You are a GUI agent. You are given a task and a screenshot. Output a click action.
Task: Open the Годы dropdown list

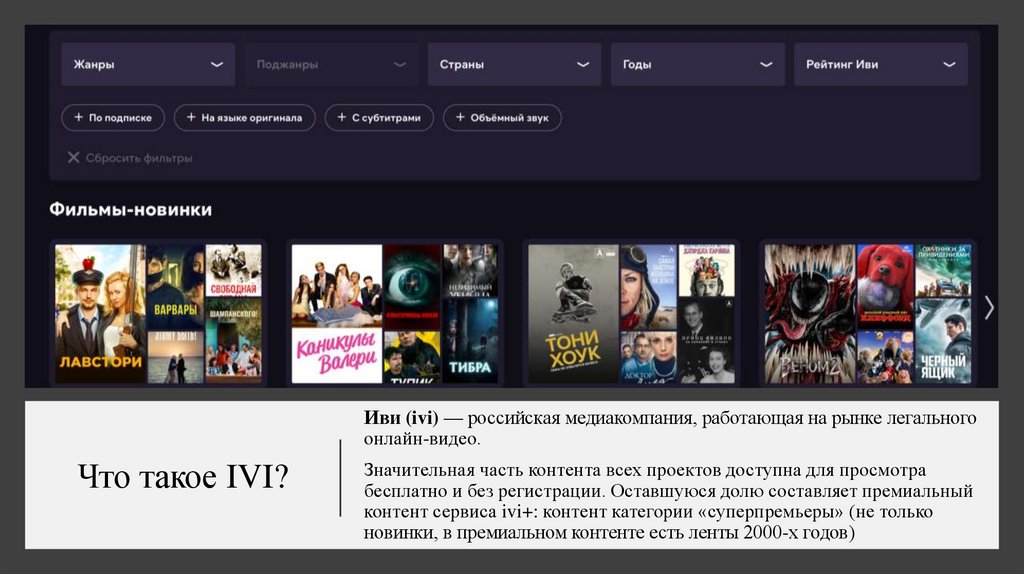[697, 64]
